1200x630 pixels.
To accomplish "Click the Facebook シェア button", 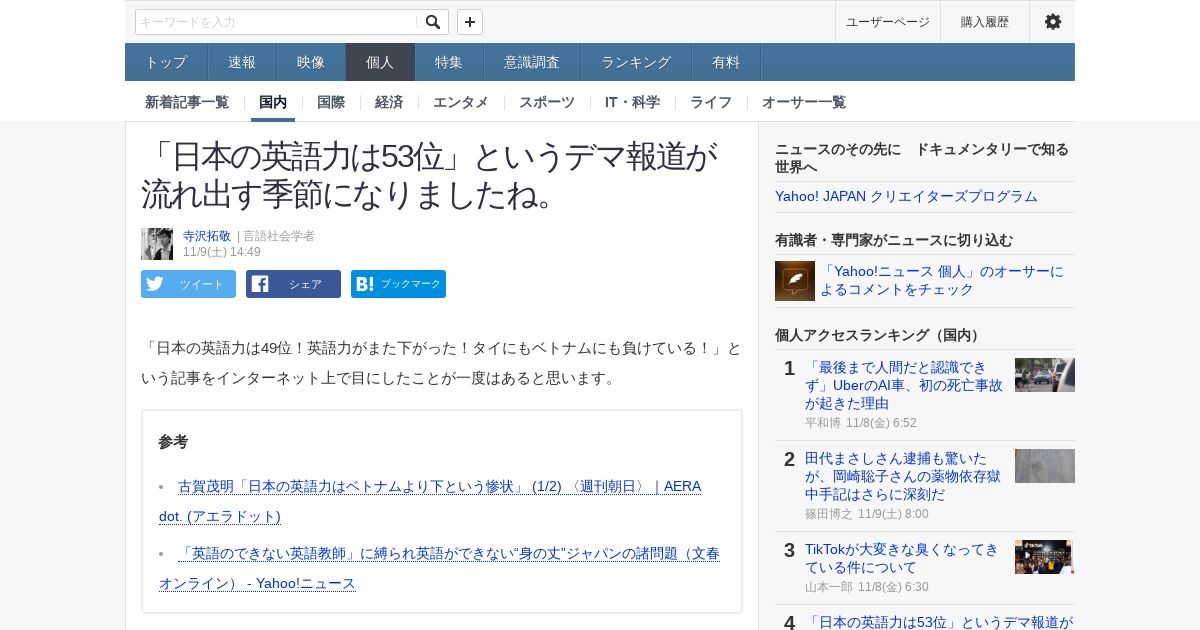I will click(x=293, y=284).
